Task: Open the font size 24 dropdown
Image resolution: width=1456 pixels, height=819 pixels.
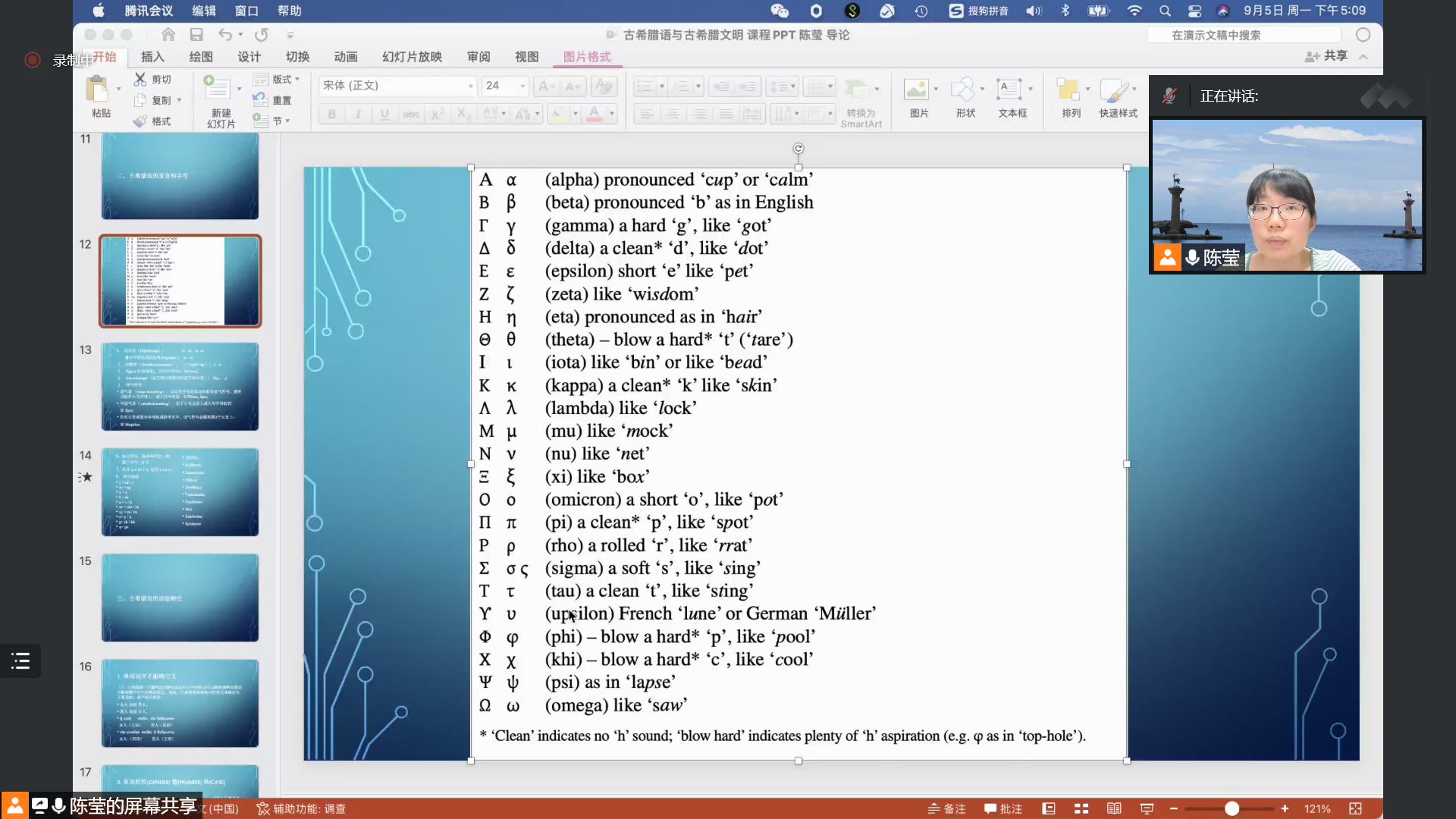Action: point(522,86)
